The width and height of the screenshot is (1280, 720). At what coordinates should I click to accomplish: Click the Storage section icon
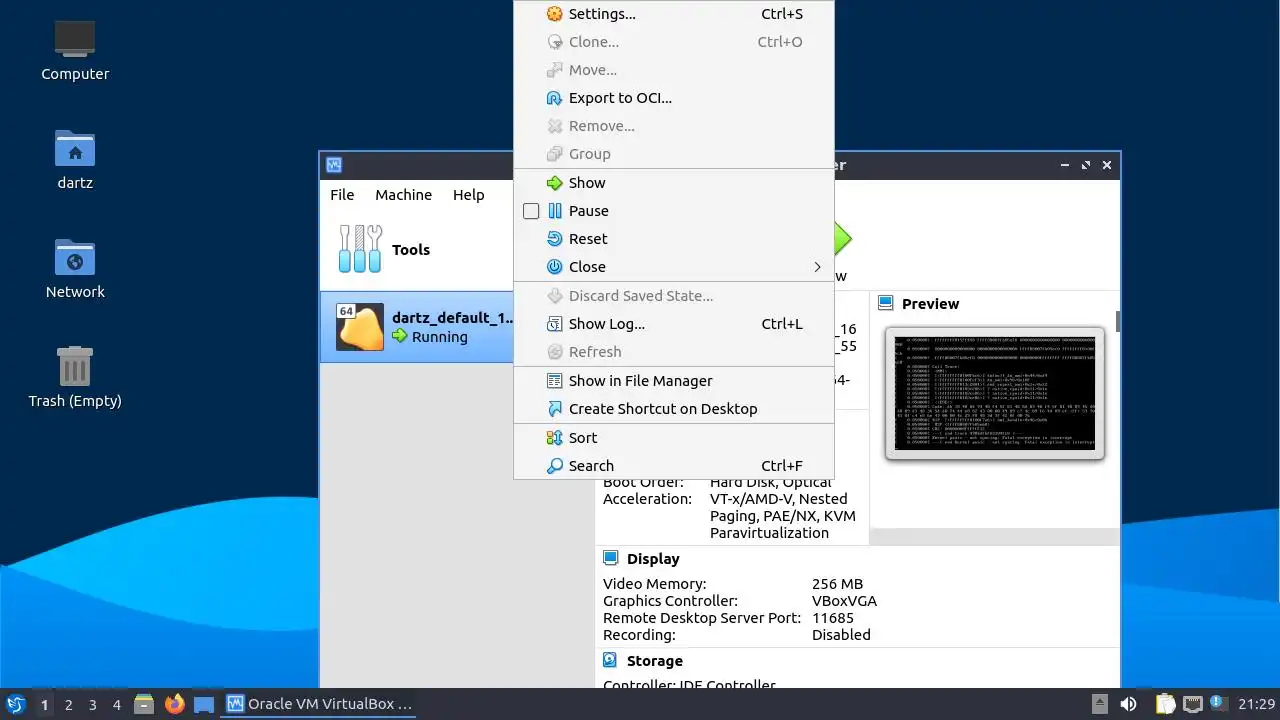click(611, 660)
